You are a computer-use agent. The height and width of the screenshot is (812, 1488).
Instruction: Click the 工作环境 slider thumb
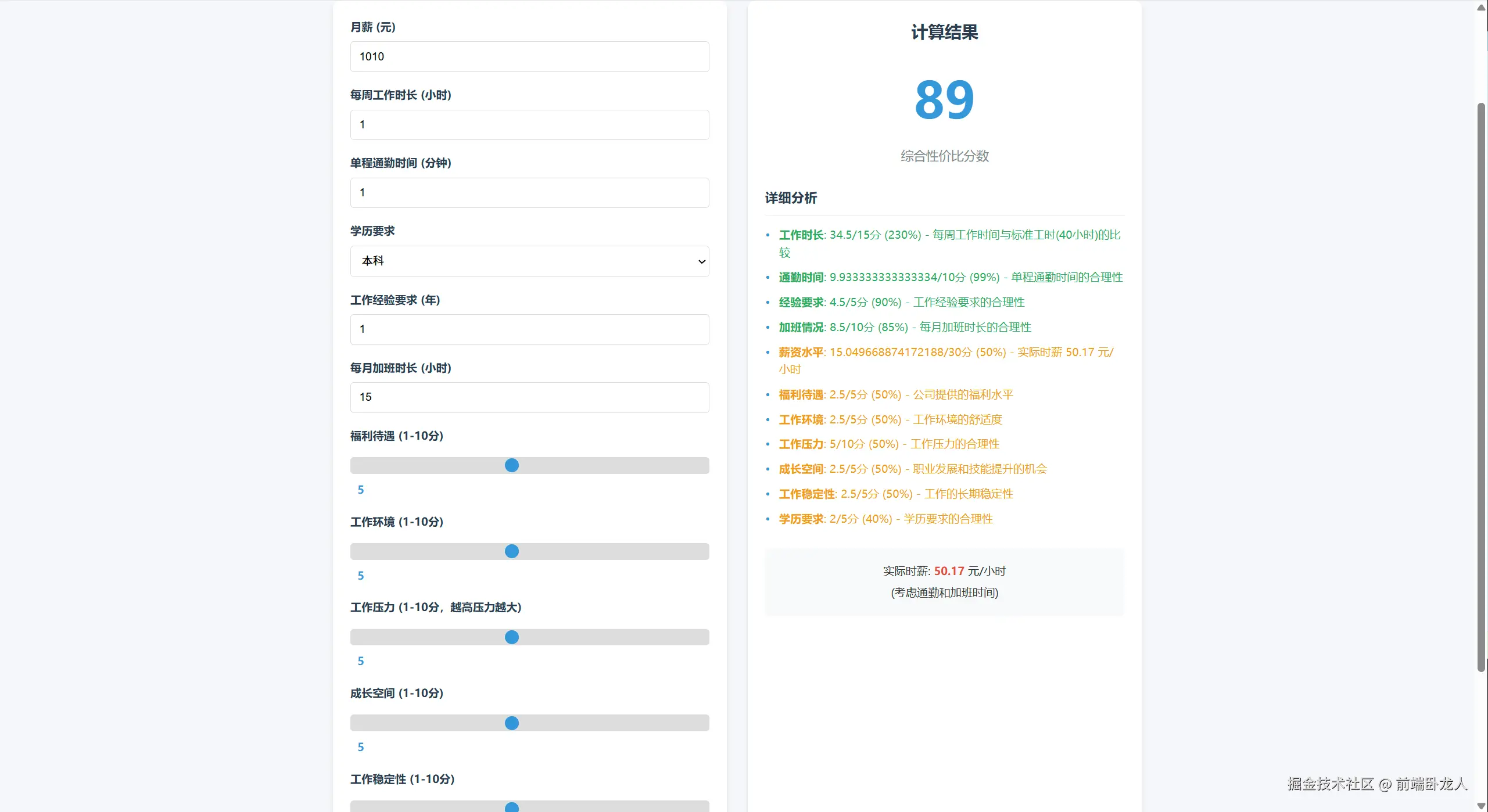(511, 551)
